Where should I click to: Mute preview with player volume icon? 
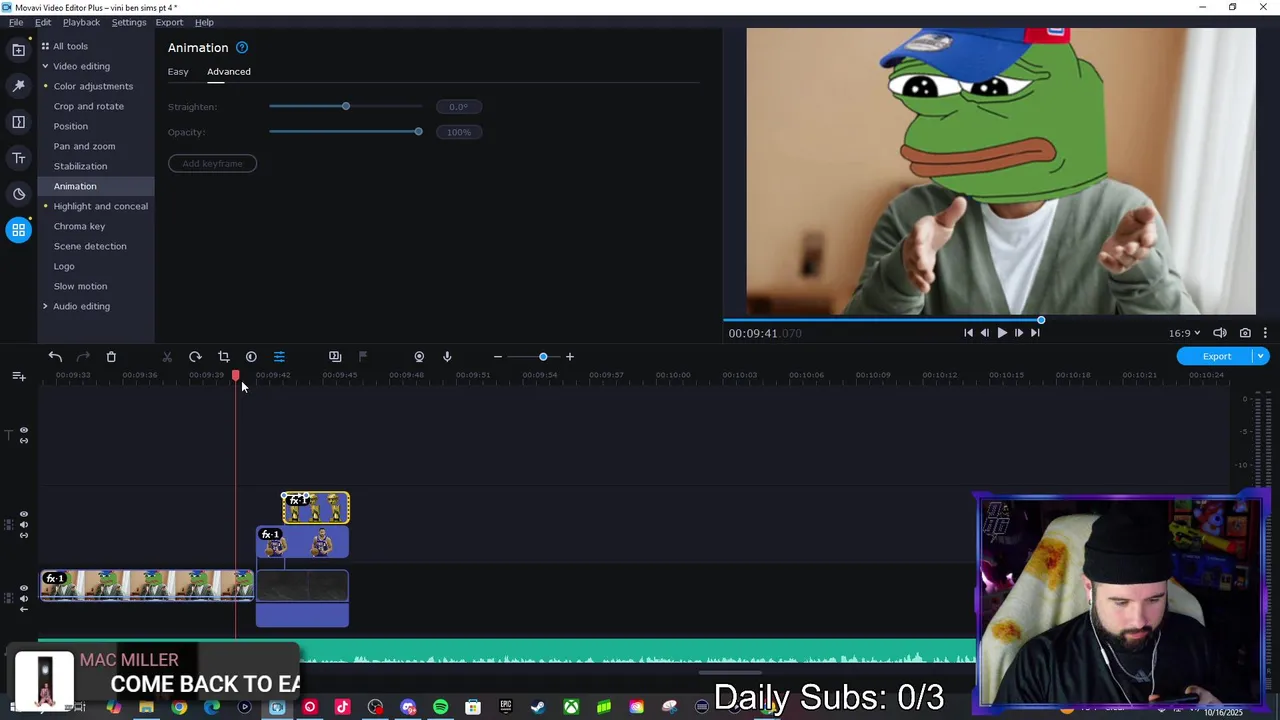click(x=1220, y=333)
